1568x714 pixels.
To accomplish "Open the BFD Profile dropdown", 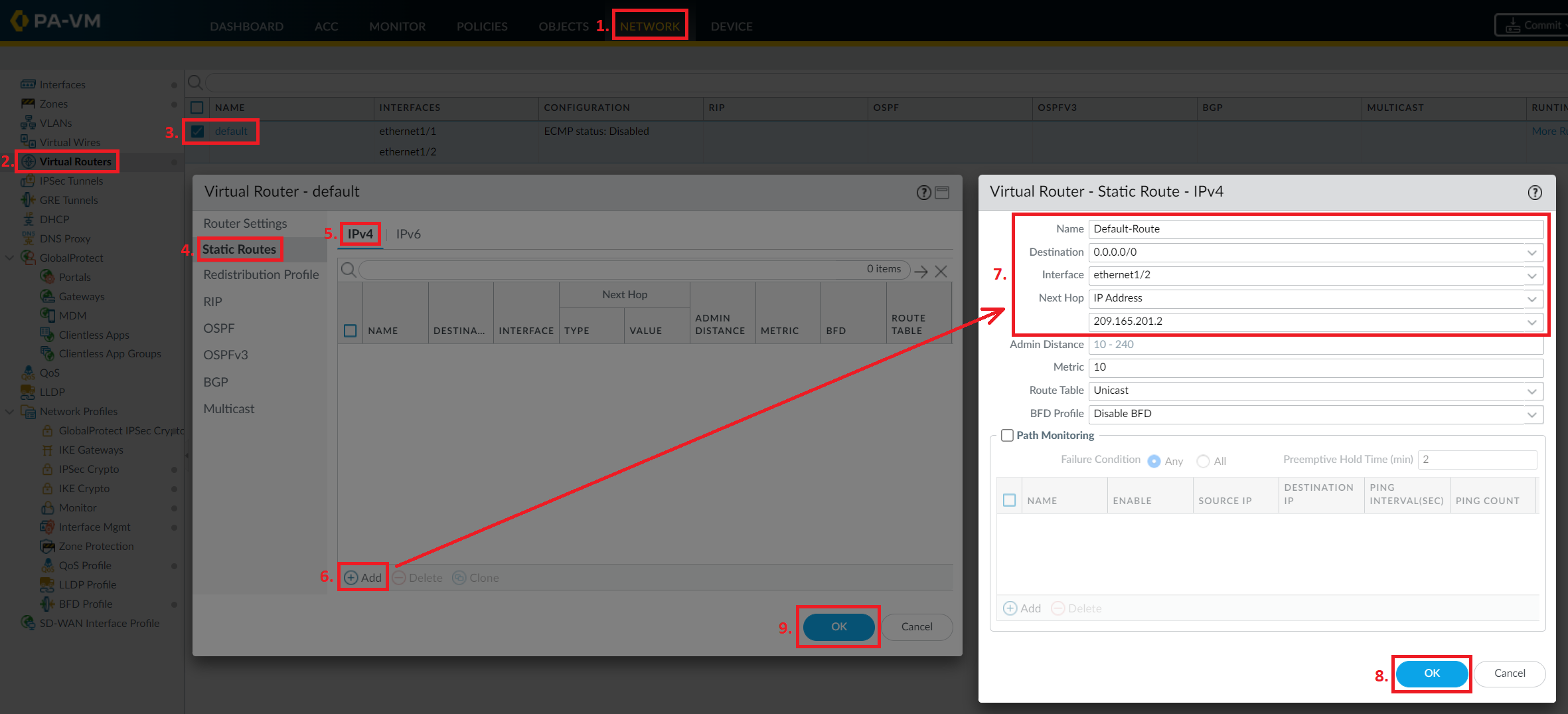I will [x=1532, y=414].
